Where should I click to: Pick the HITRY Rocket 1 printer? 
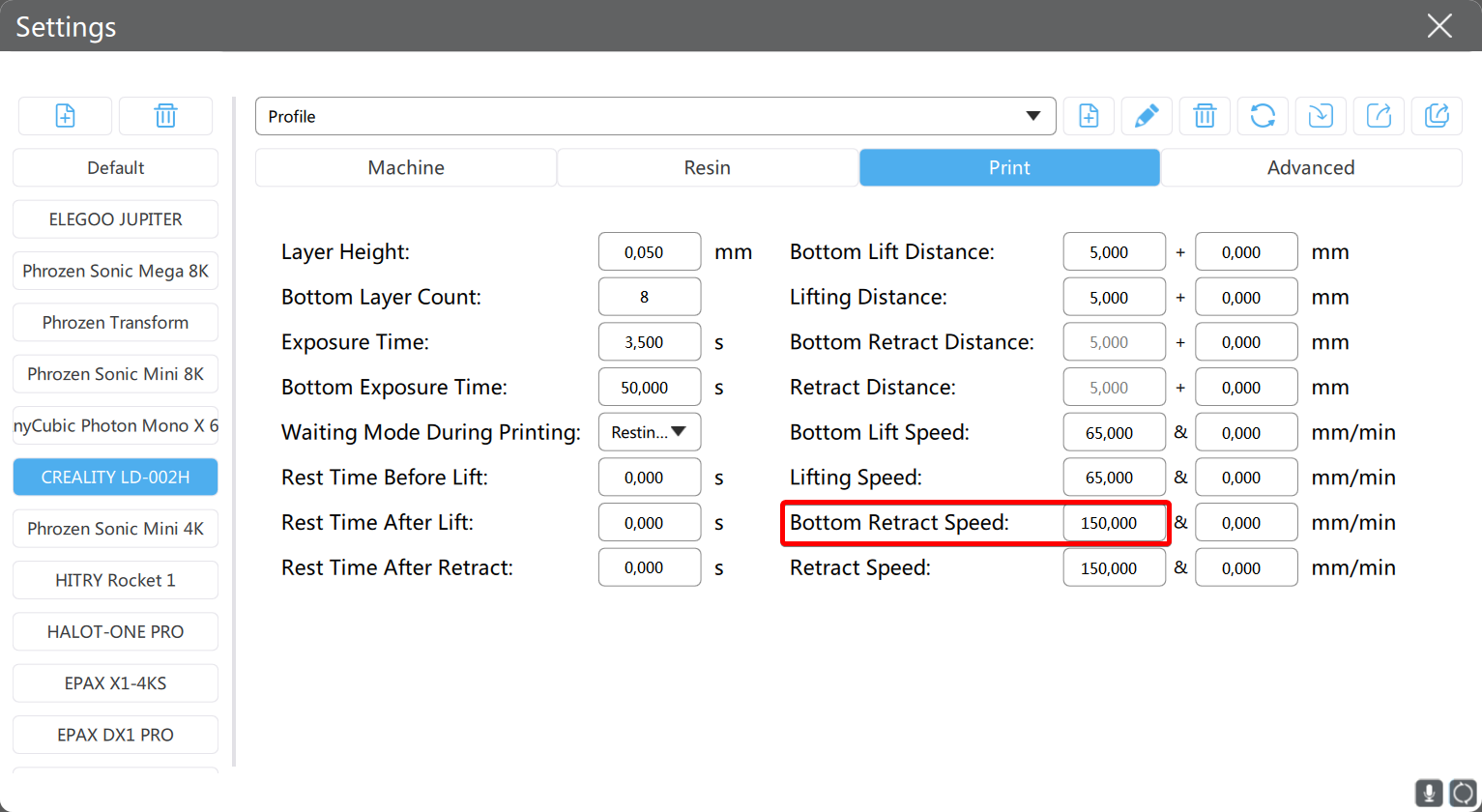tap(116, 580)
